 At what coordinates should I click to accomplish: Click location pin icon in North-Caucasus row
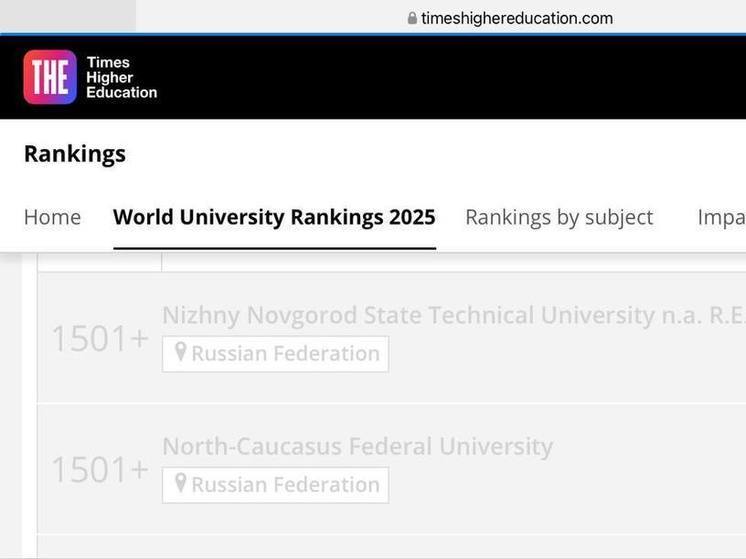tap(180, 483)
